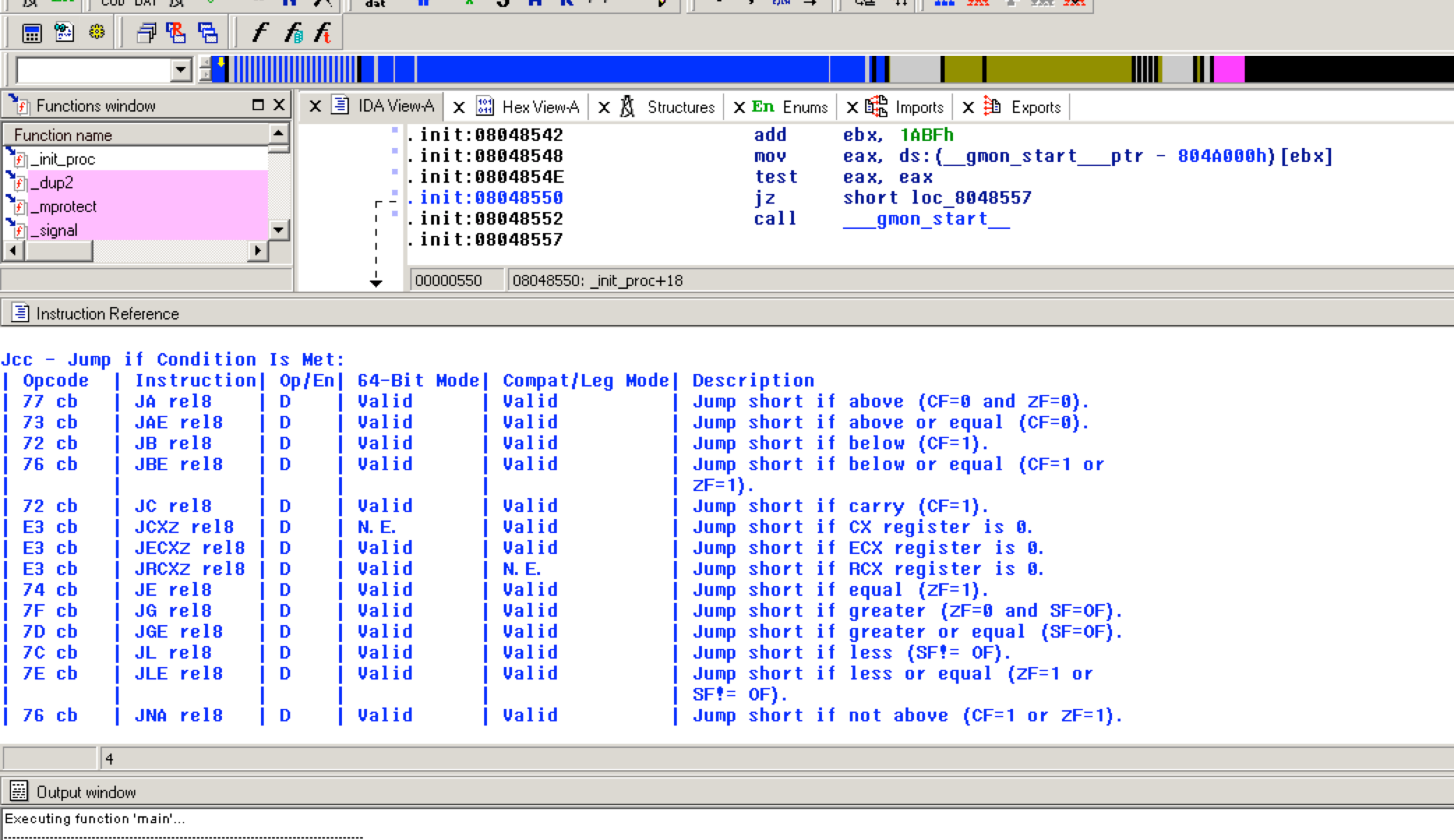This screenshot has width=1454, height=840.
Task: Click the Instruction Reference panel icon
Action: click(x=19, y=313)
